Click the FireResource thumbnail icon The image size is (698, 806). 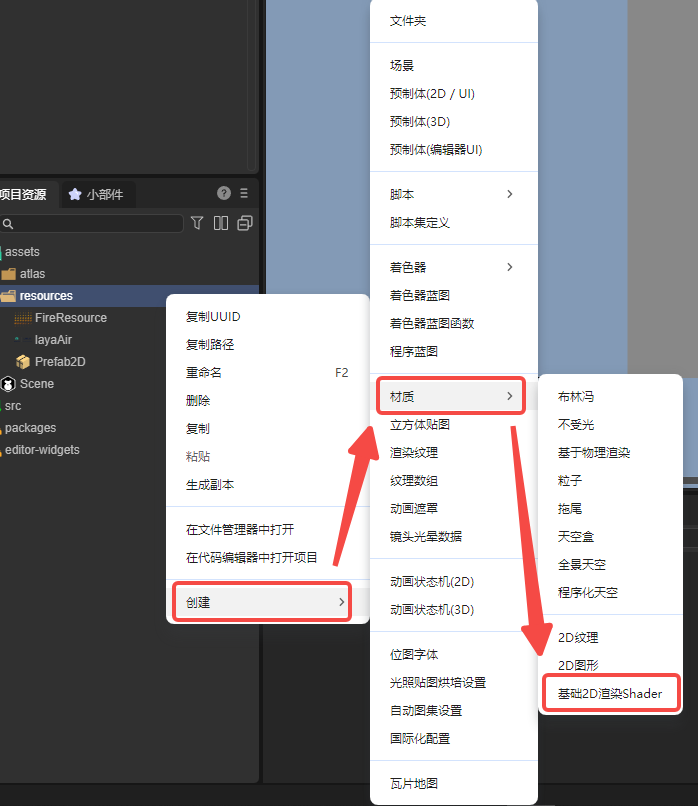[x=23, y=318]
